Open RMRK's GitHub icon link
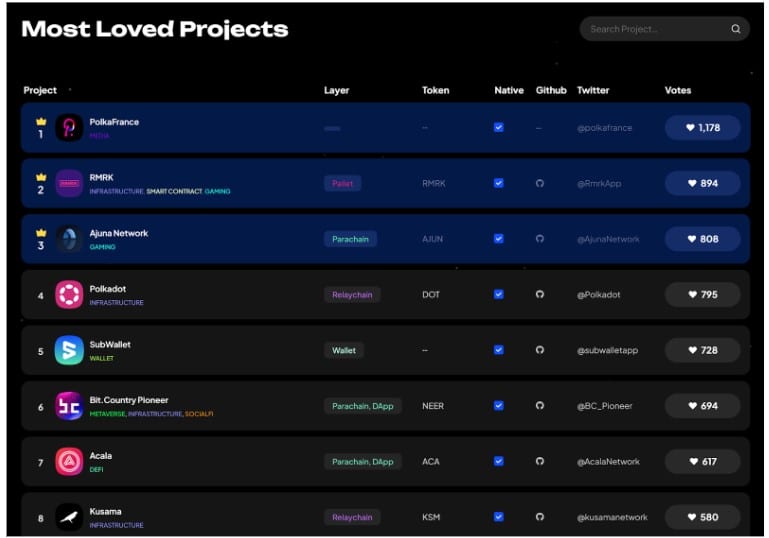This screenshot has height=538, width=769. [540, 183]
